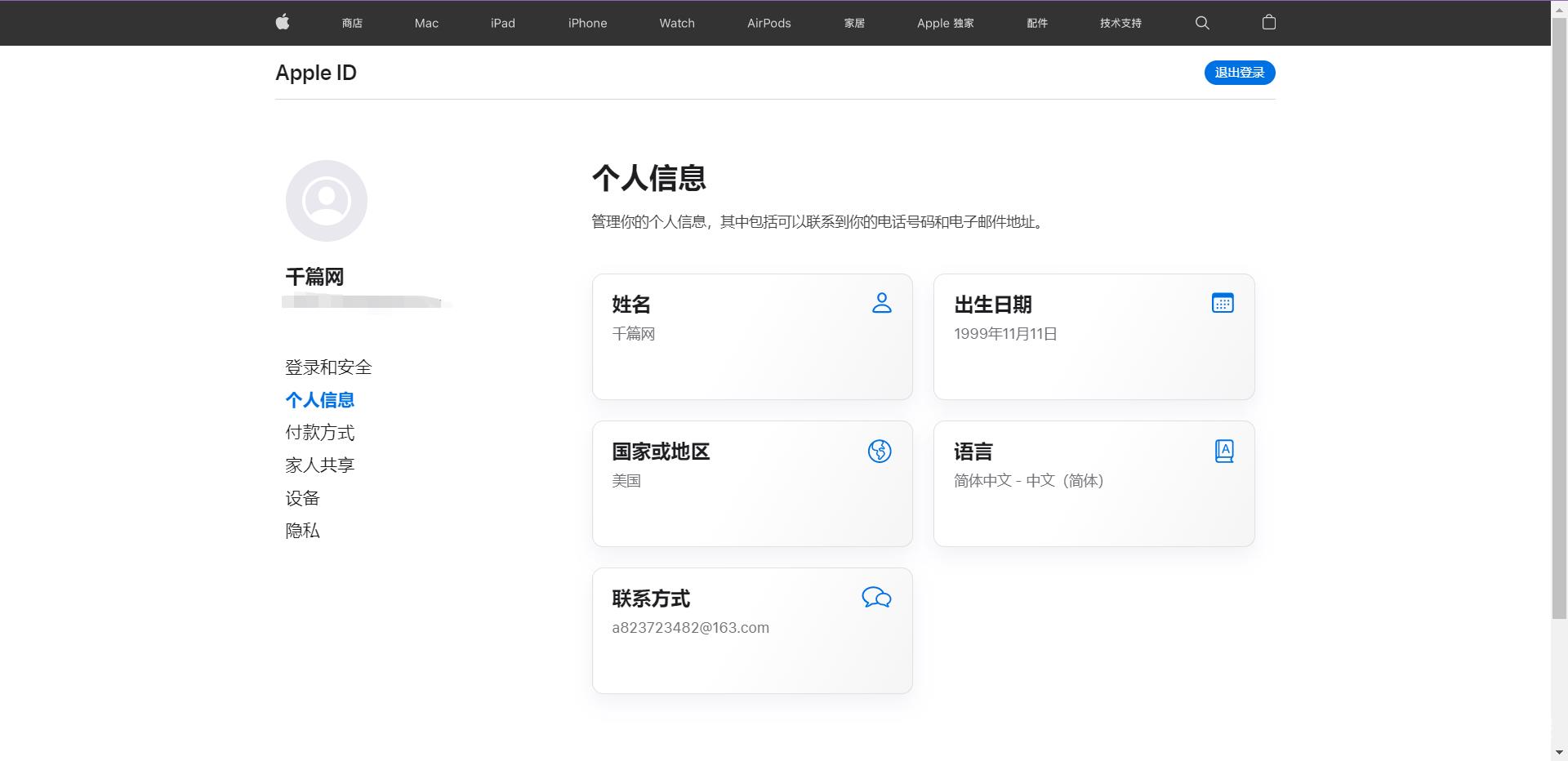Viewport: 1568px width, 761px height.
Task: Open the 姓名 card to edit name
Action: (x=751, y=336)
